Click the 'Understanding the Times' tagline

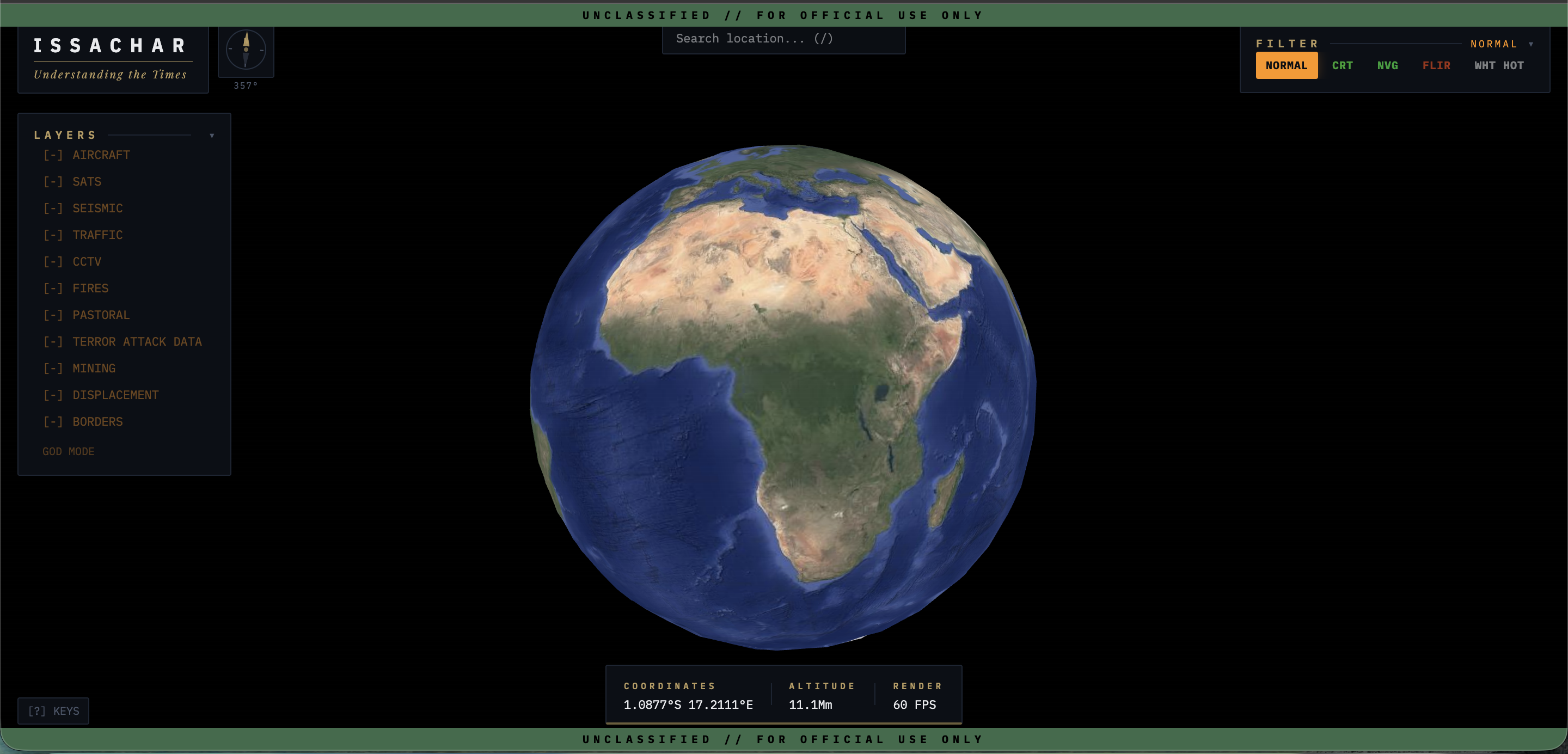(110, 75)
